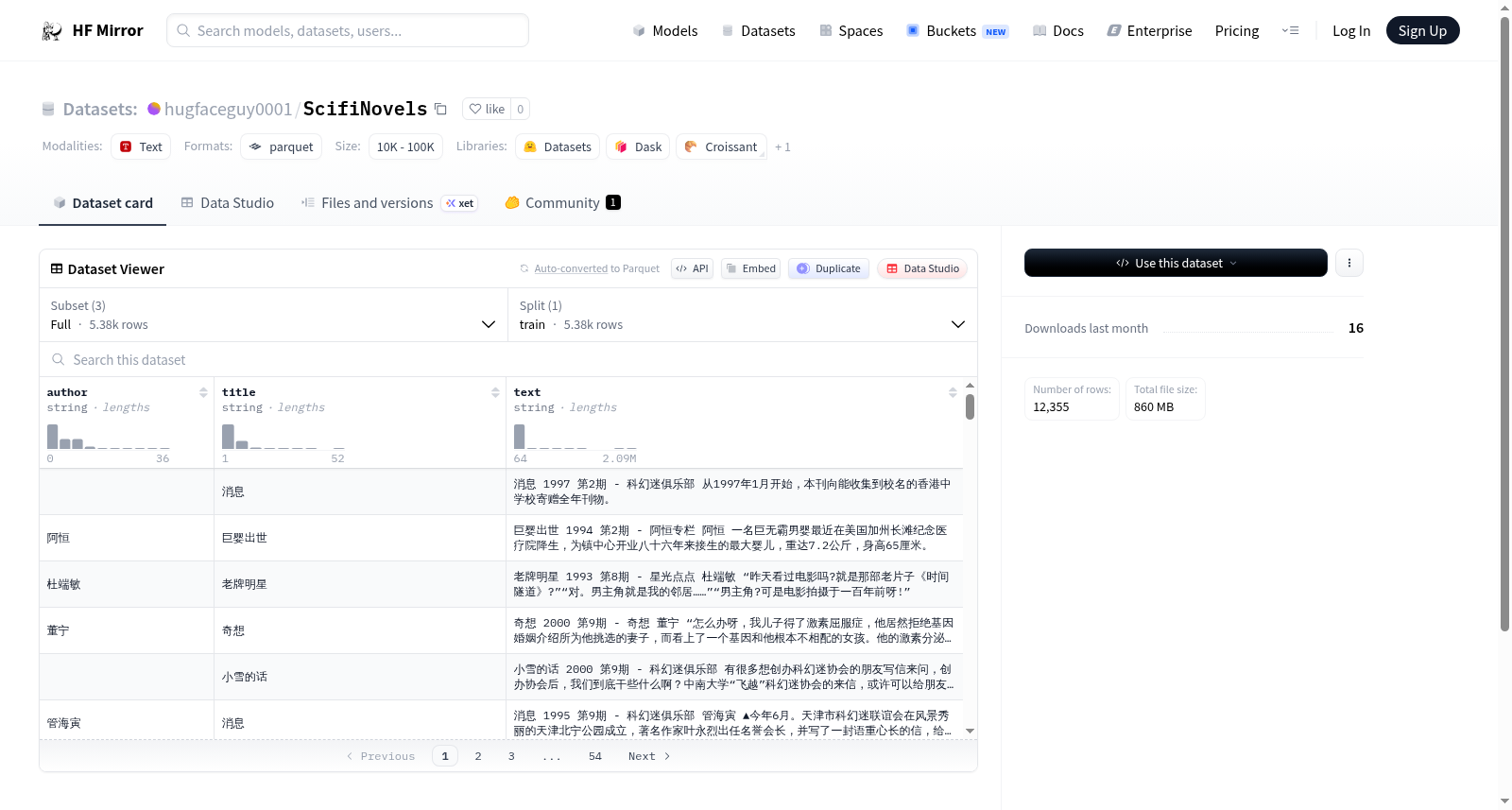Viewport: 1512px width, 810px height.
Task: Go to page 2 of the dataset
Action: [x=478, y=756]
